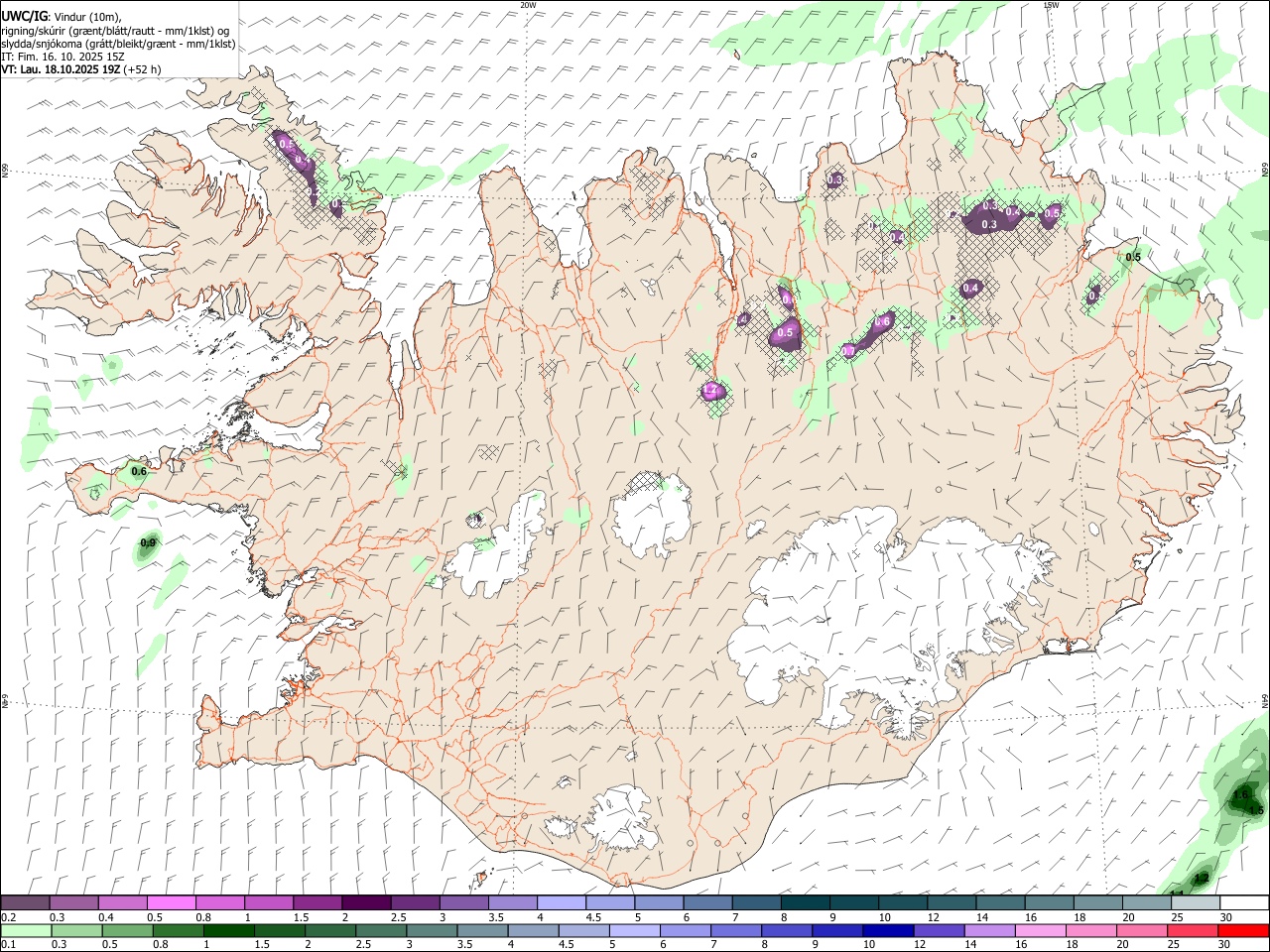Screen dimensions: 1270x952
Task: Pick the bright pink 0.5 swatch in top scale
Action: pos(171,903)
